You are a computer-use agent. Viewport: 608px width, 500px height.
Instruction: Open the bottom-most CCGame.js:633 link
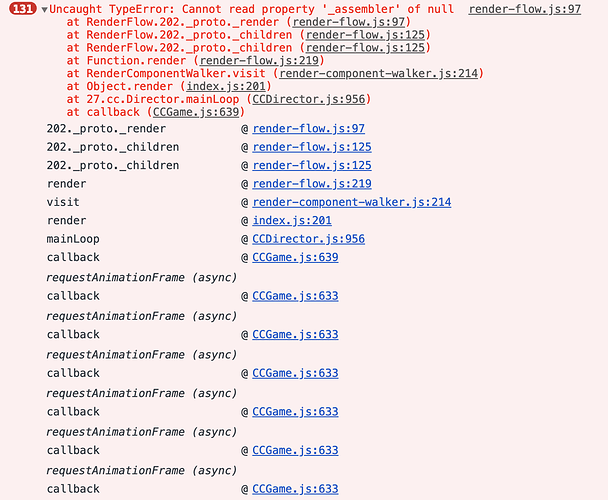(295, 489)
